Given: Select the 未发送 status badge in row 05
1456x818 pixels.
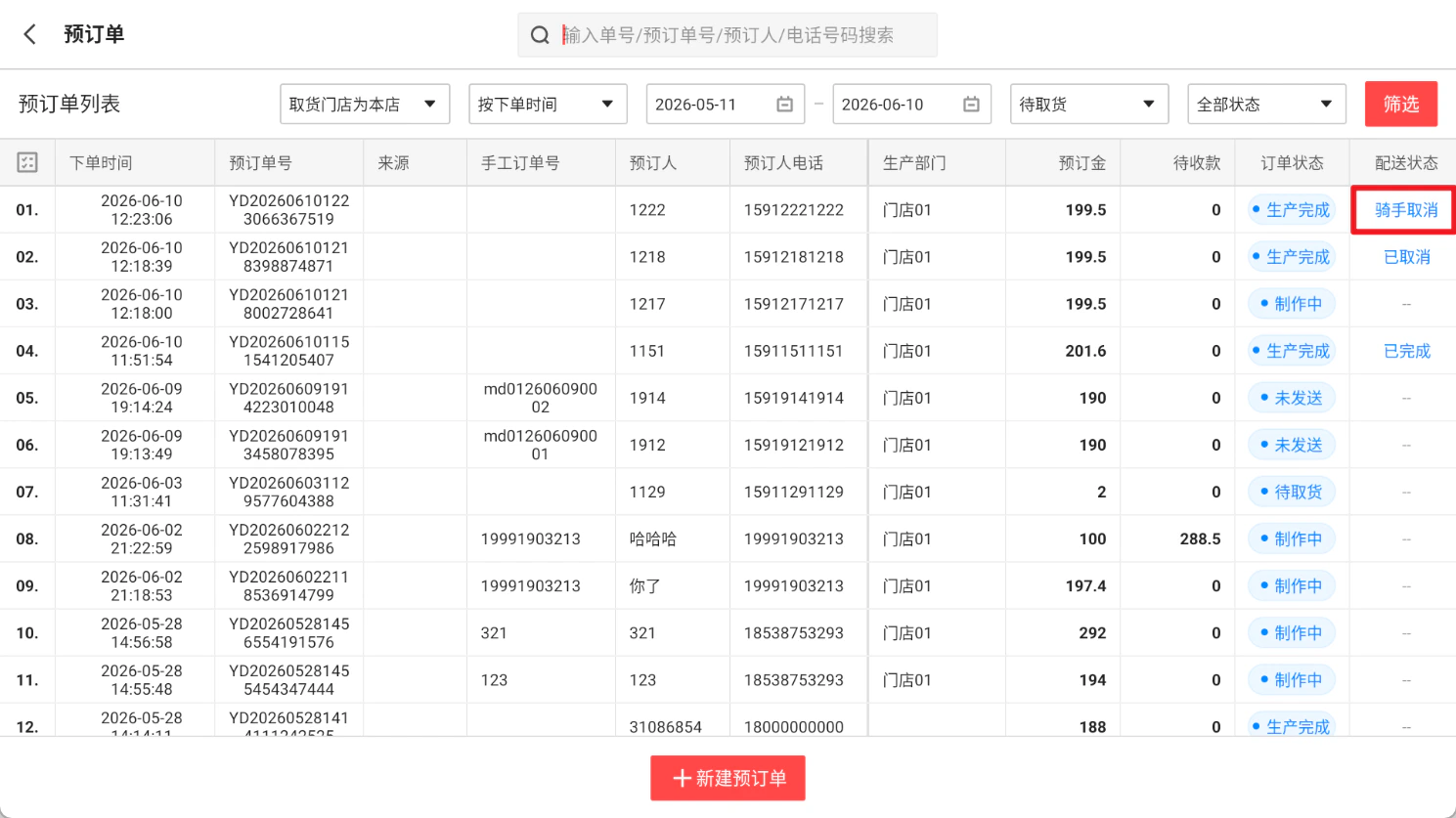Looking at the screenshot, I should [x=1292, y=398].
